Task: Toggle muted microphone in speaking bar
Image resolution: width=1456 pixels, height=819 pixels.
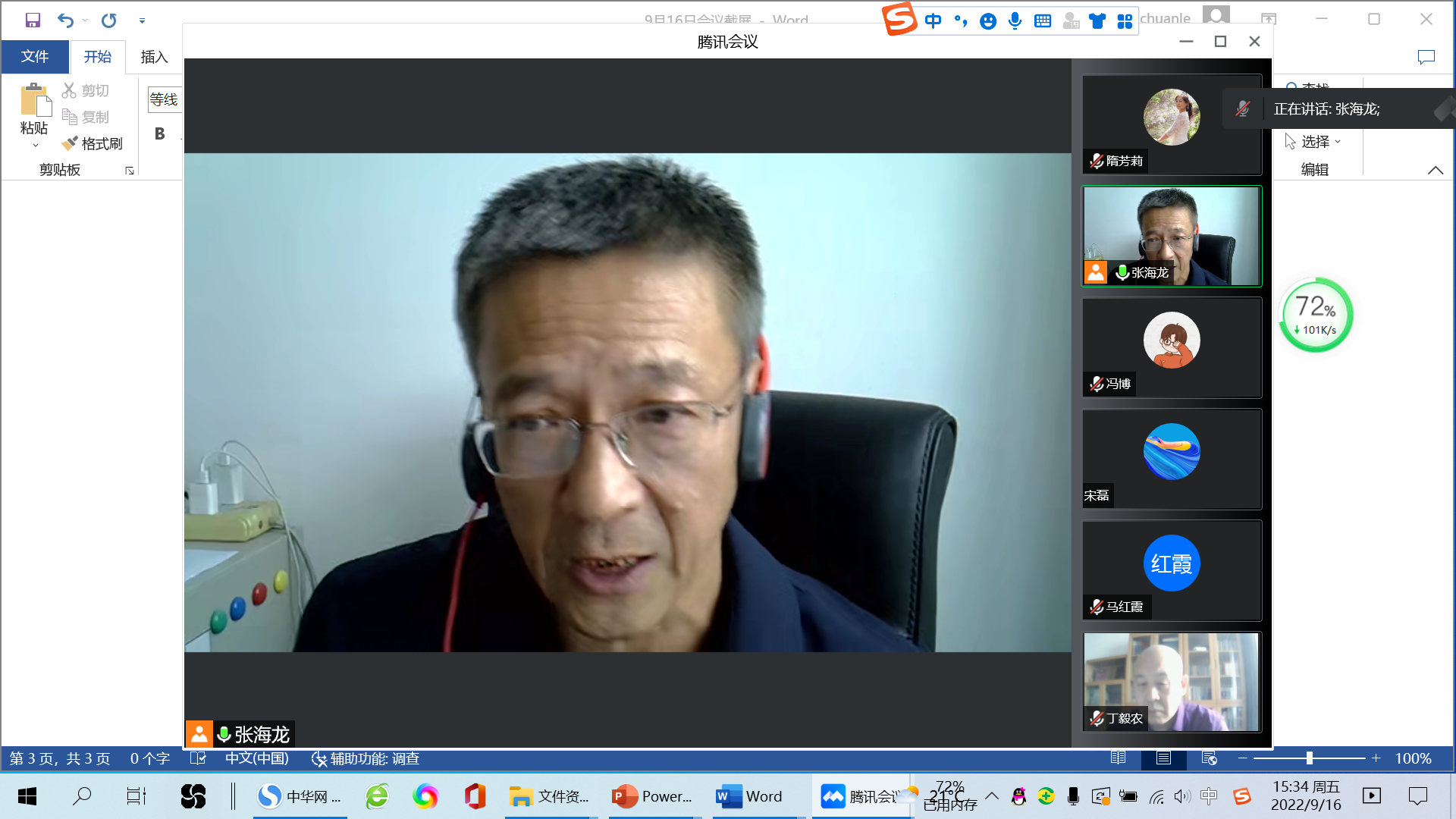Action: 1242,109
